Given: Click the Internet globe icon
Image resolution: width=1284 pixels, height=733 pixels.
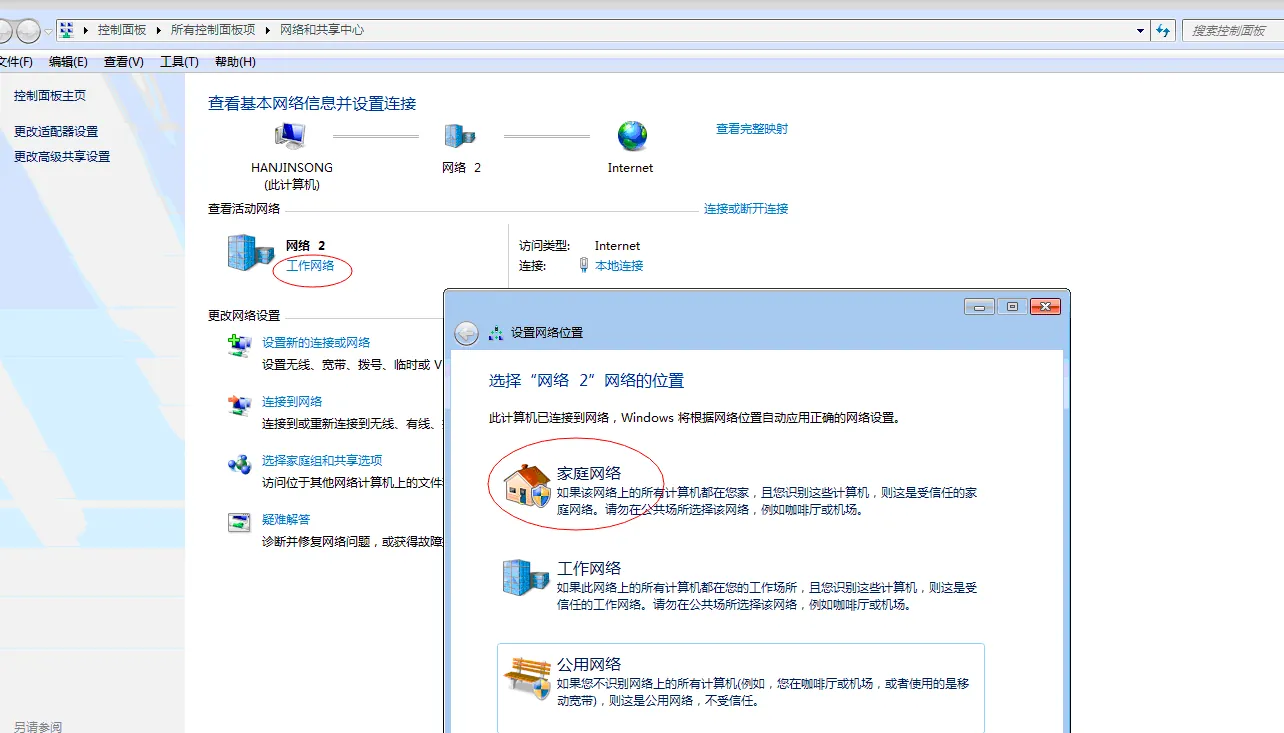Looking at the screenshot, I should (x=632, y=135).
